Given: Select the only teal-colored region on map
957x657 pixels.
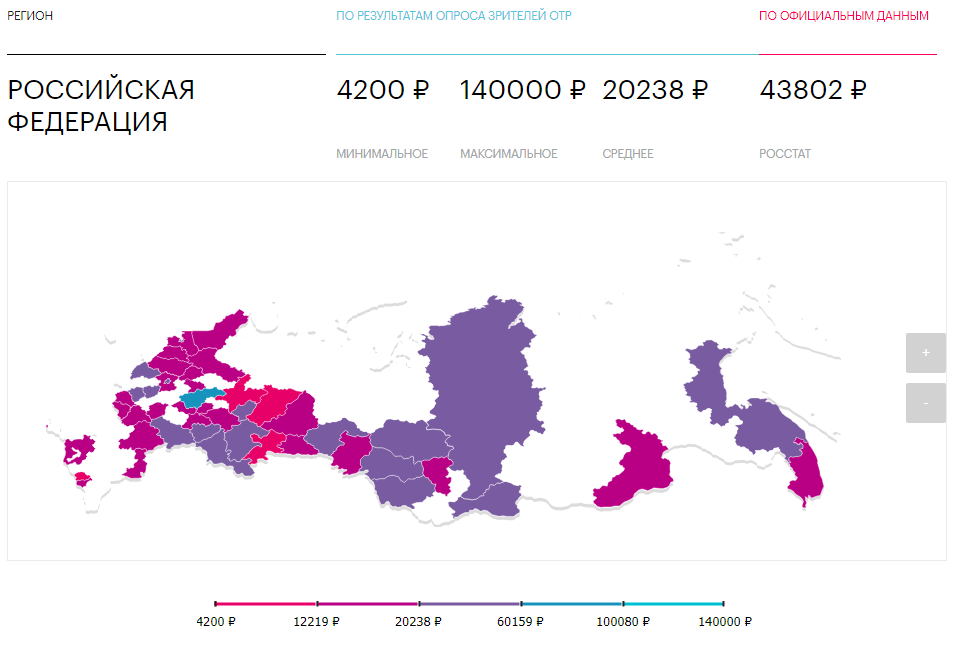Looking at the screenshot, I should (203, 399).
